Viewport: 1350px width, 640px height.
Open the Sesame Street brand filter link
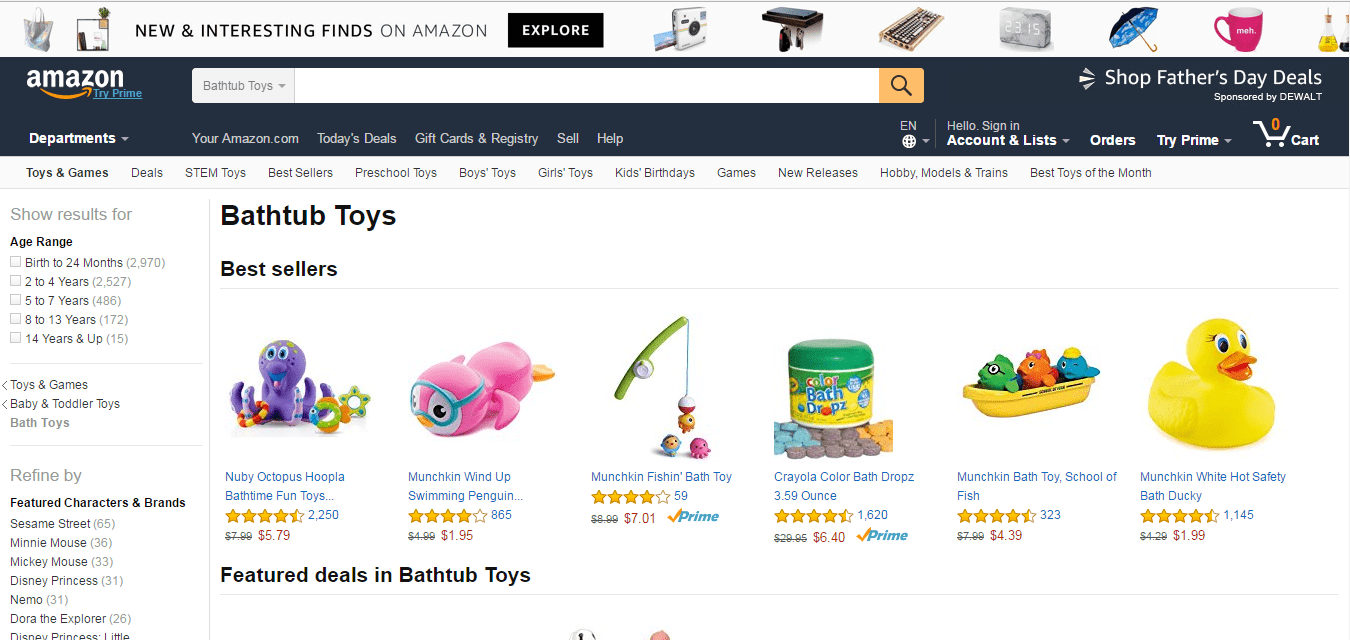(50, 524)
